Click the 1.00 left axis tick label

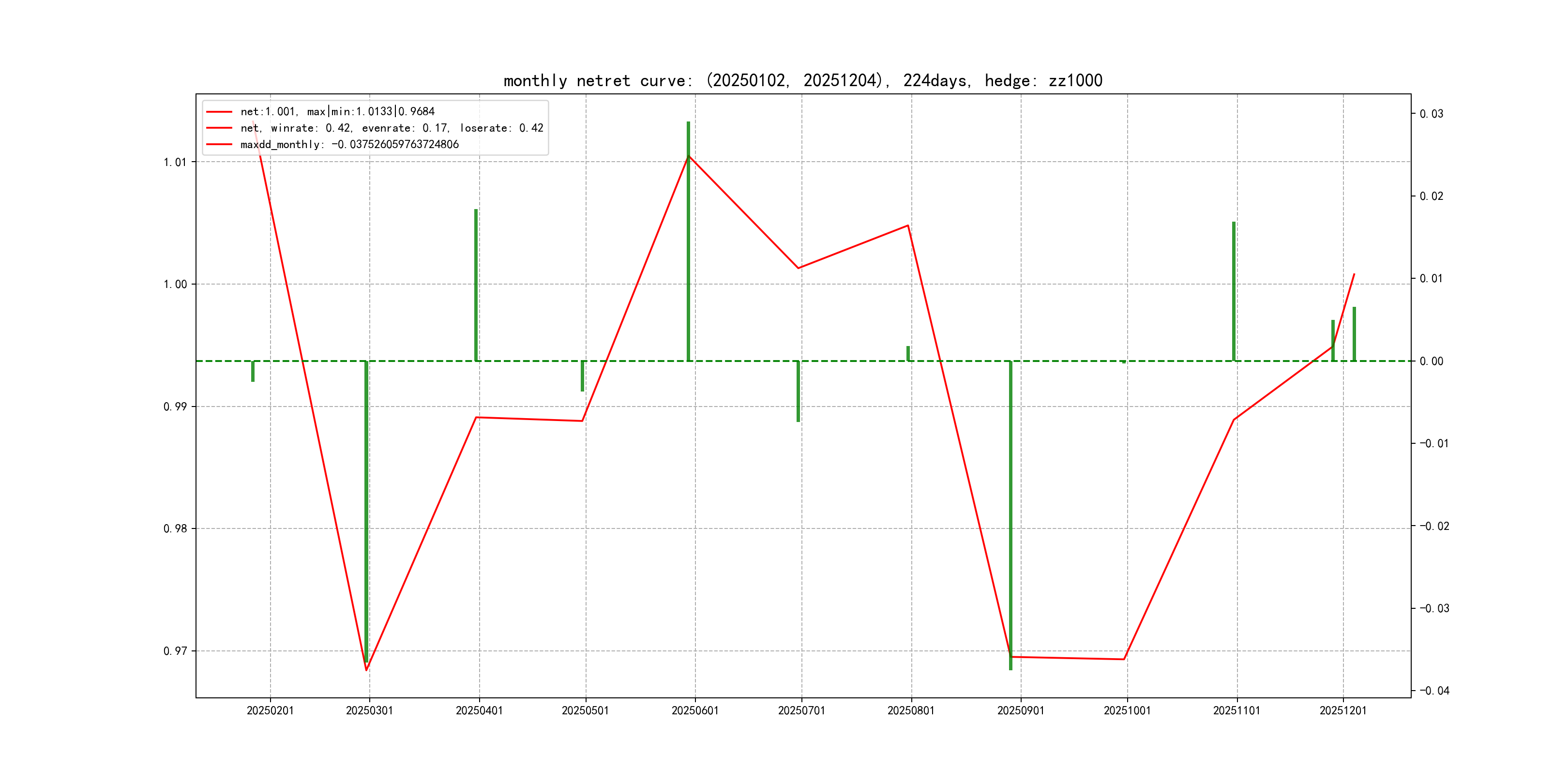pos(175,284)
